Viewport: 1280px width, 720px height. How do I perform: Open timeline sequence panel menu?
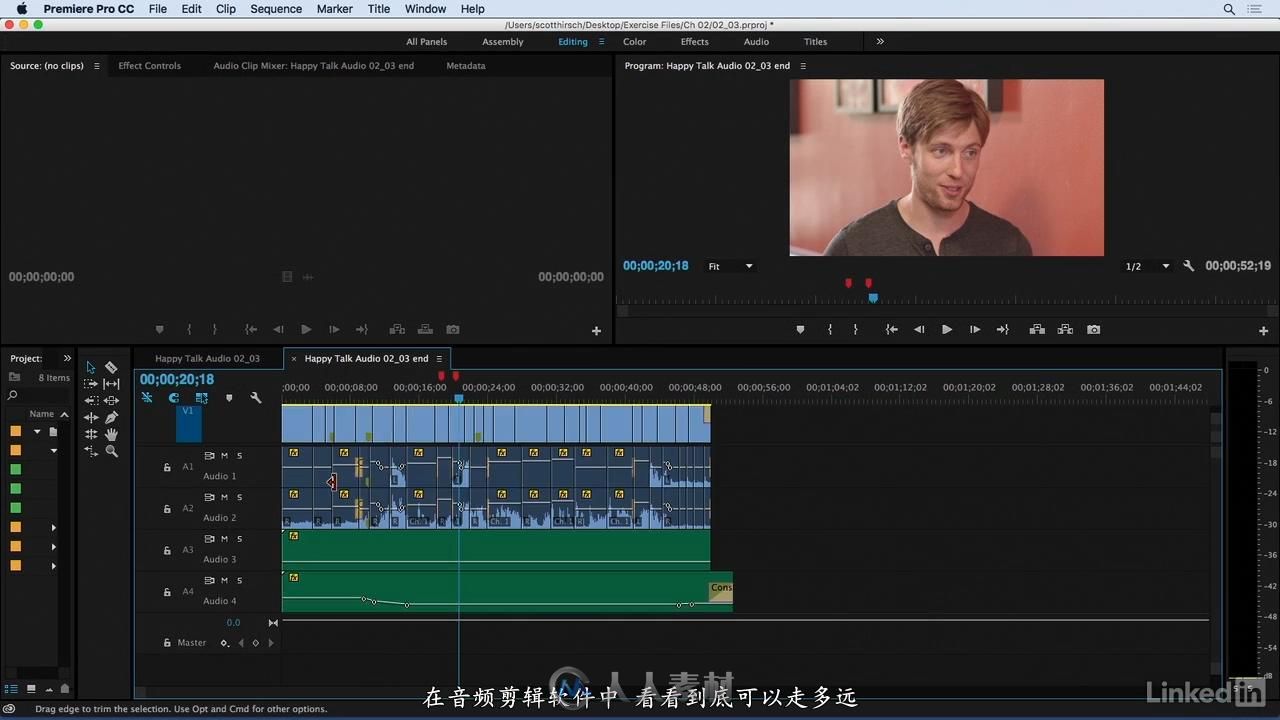click(x=439, y=359)
